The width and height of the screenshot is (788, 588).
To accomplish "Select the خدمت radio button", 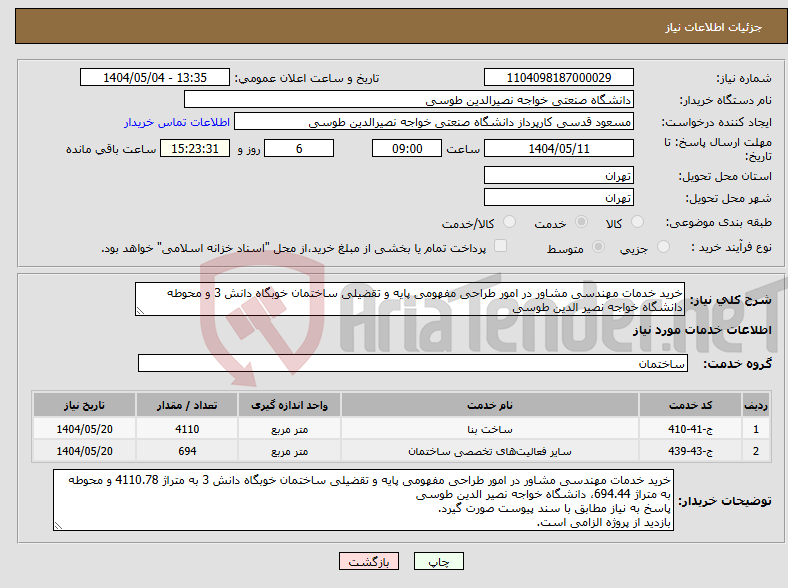I will click(581, 222).
